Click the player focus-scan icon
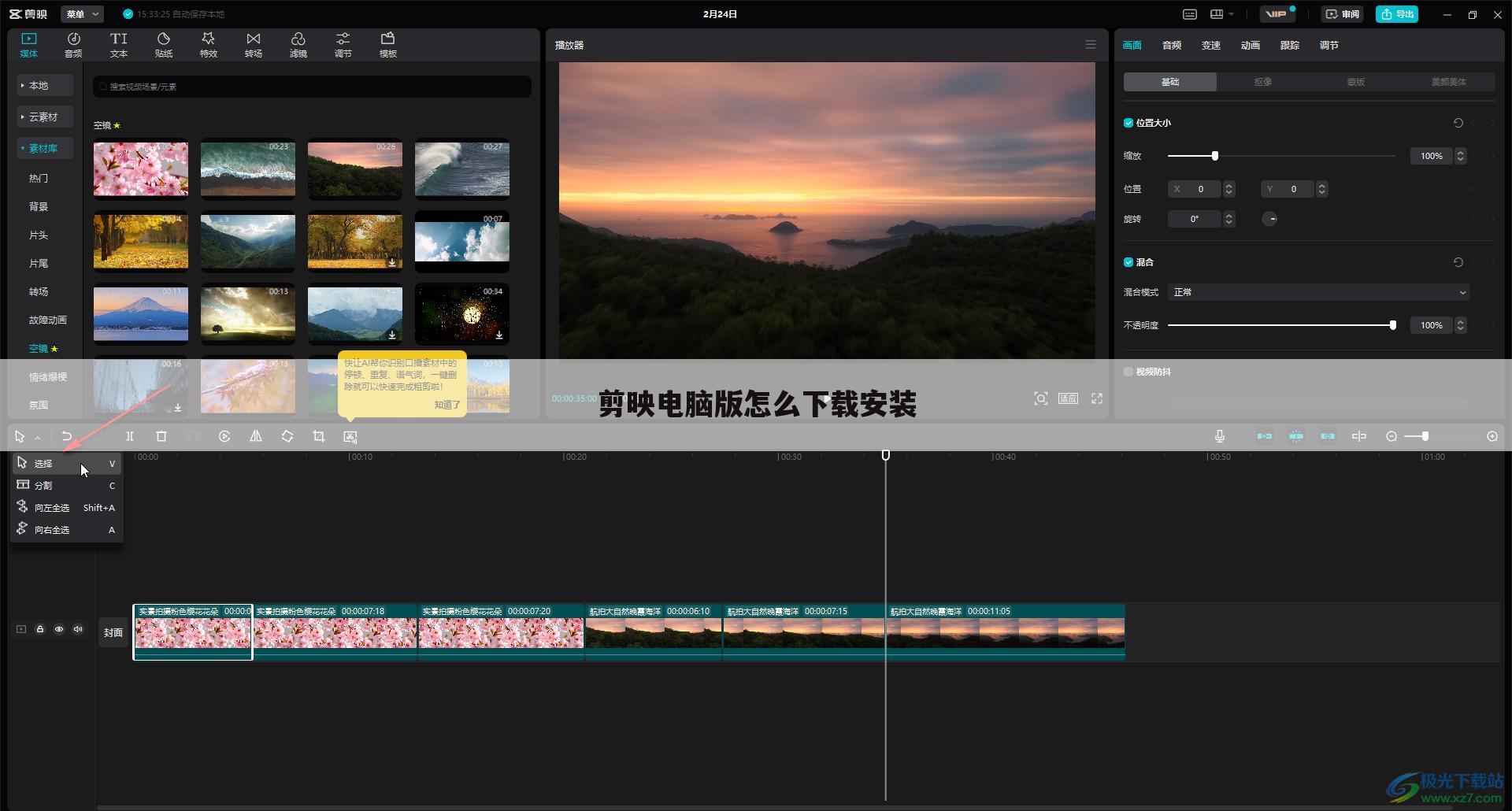This screenshot has width=1512, height=811. pos(1041,398)
